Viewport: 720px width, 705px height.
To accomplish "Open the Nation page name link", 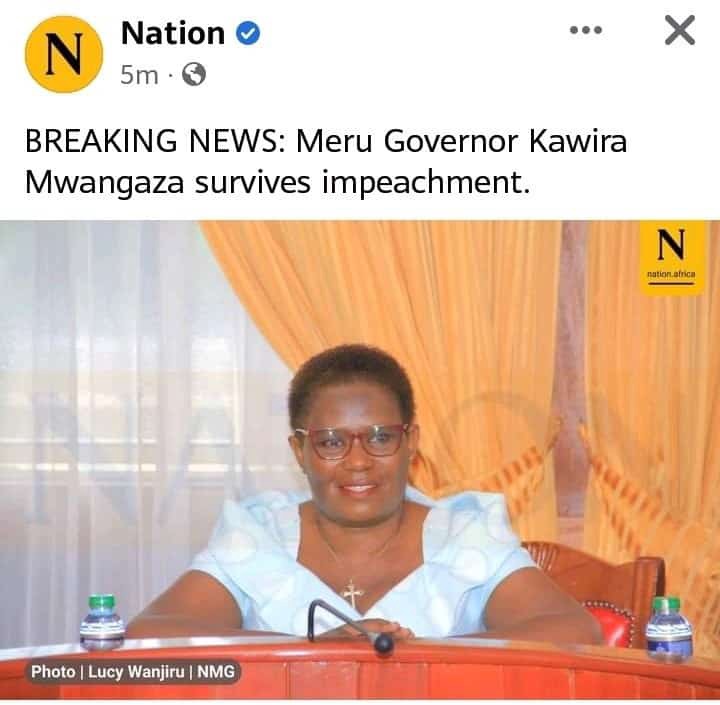I will tap(173, 33).
